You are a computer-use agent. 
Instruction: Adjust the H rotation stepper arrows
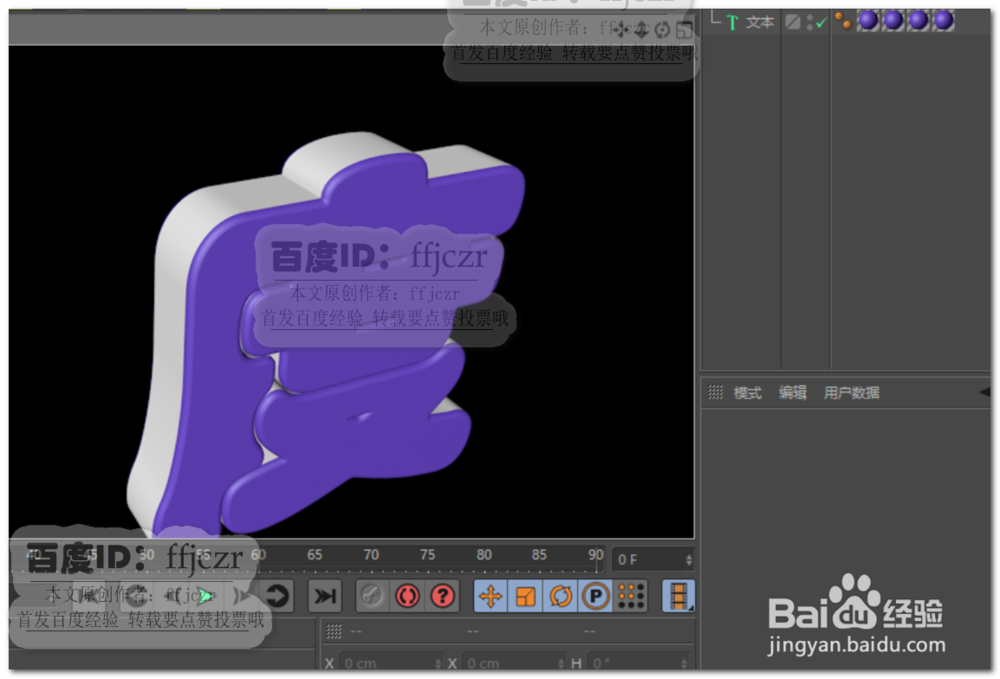click(684, 664)
